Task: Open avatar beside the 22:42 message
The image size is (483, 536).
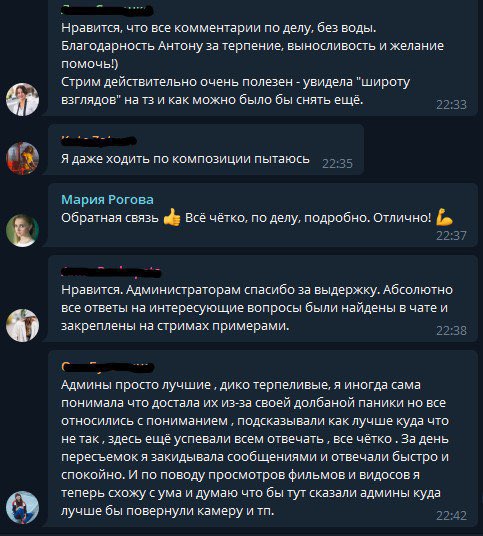Action: pyautogui.click(x=22, y=508)
